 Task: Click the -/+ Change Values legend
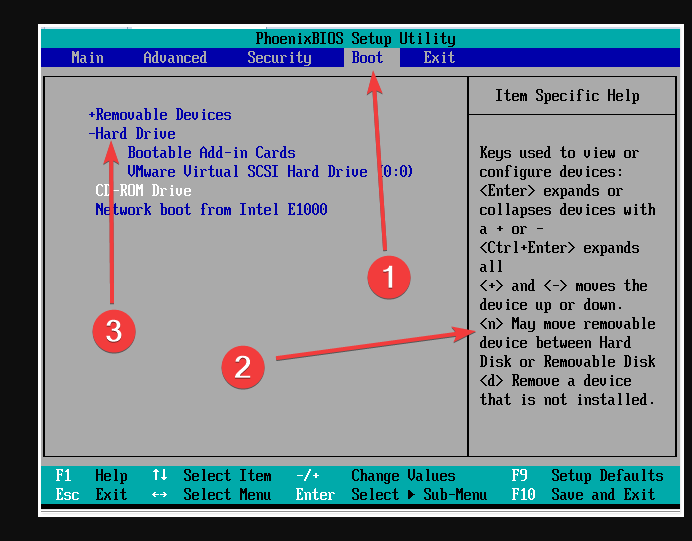tap(376, 476)
